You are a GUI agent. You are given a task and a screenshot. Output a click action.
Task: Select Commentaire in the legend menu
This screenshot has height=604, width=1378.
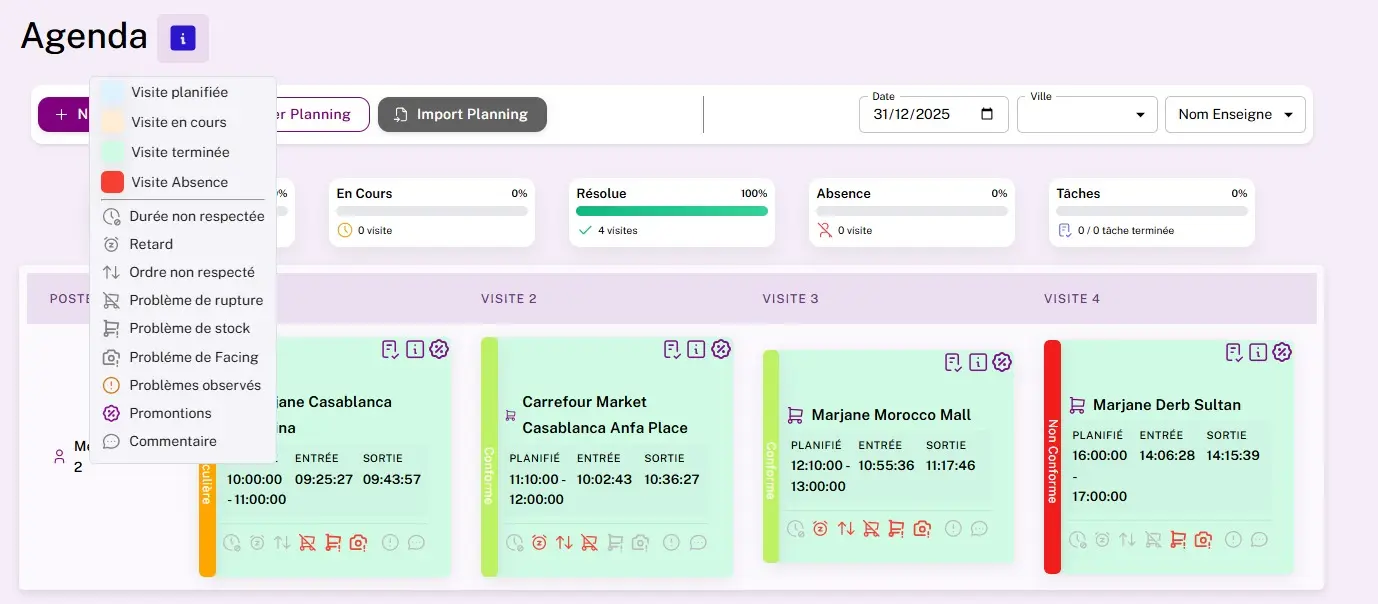173,441
